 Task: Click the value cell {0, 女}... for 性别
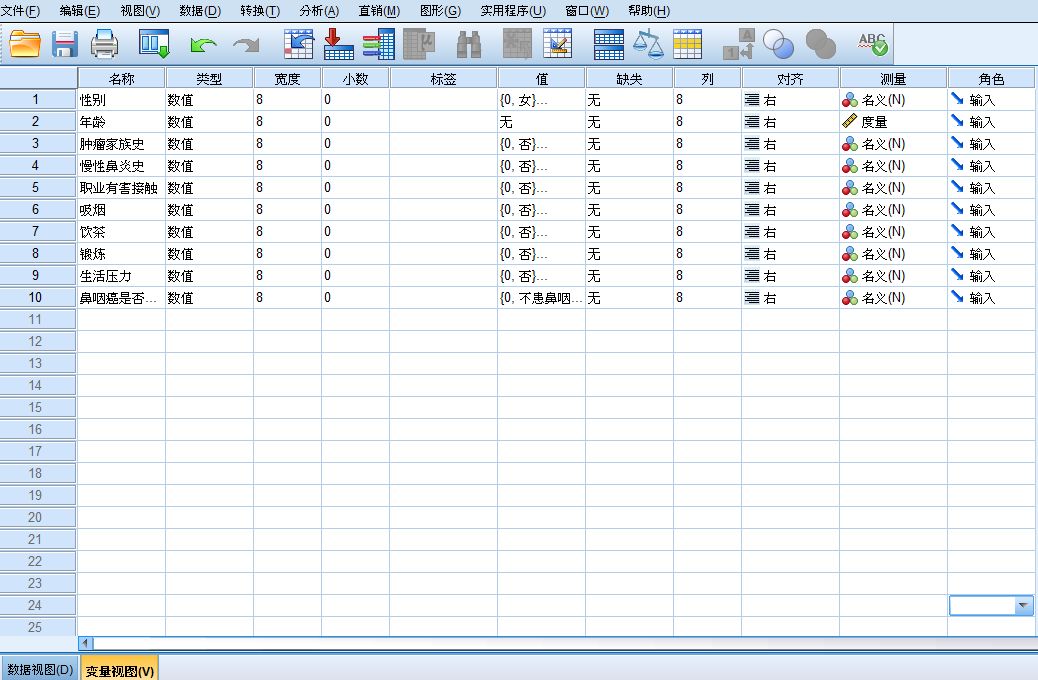[x=541, y=100]
